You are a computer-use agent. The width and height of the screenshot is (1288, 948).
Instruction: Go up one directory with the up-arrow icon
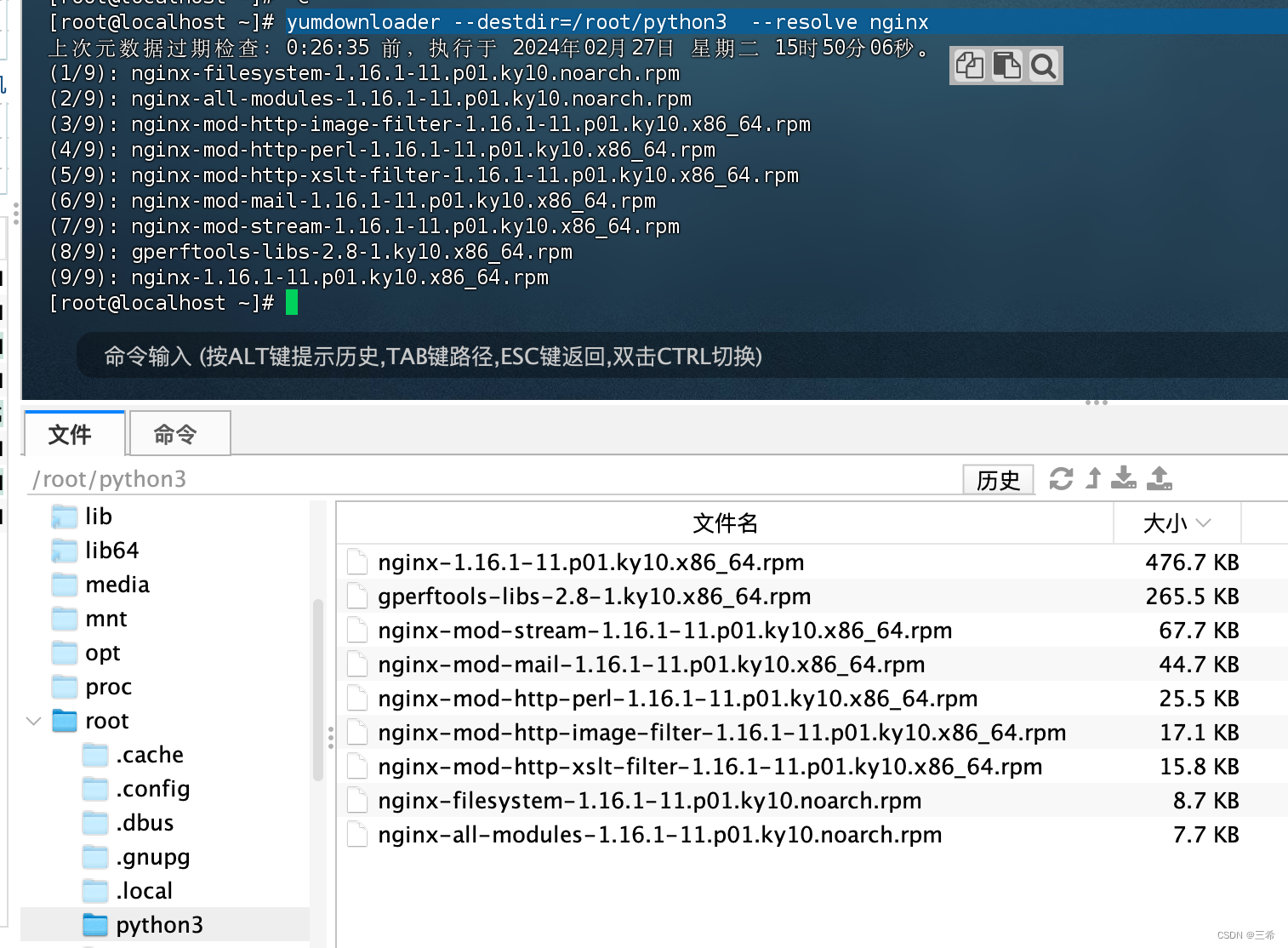coord(1092,479)
